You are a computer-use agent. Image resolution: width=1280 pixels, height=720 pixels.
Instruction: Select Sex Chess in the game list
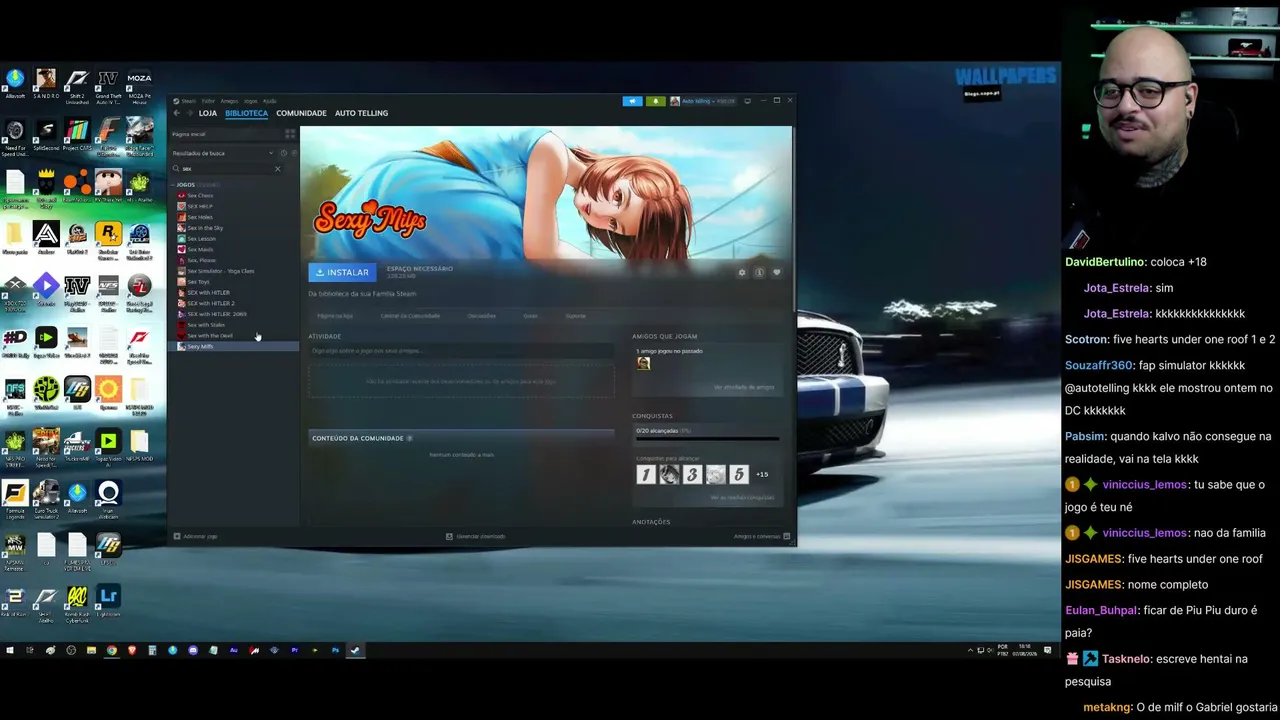(x=200, y=195)
